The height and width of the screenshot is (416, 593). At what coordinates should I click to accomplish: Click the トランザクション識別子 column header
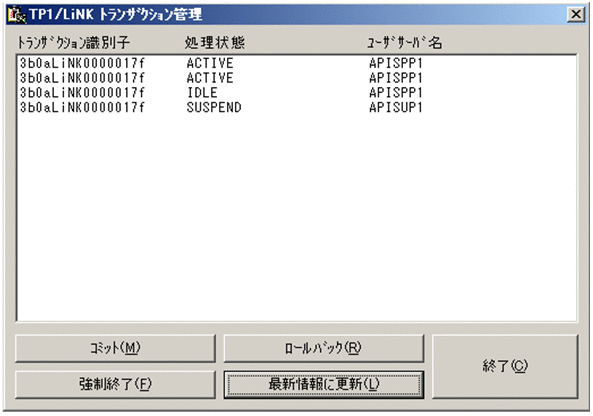(x=73, y=43)
